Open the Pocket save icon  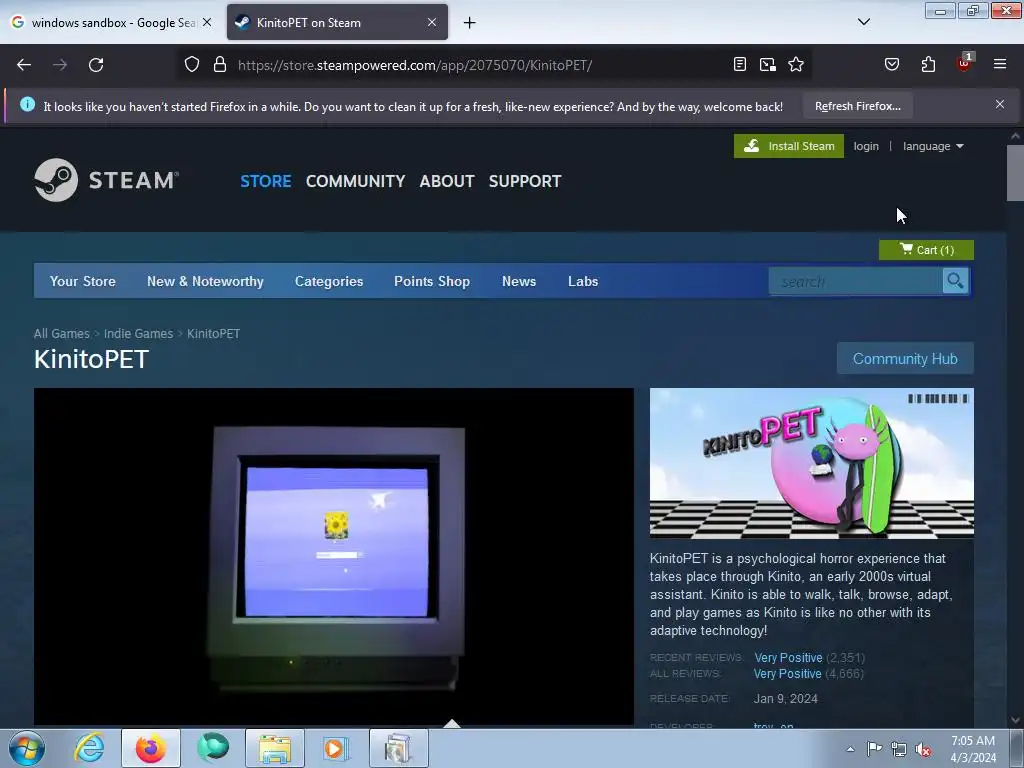pyautogui.click(x=892, y=65)
